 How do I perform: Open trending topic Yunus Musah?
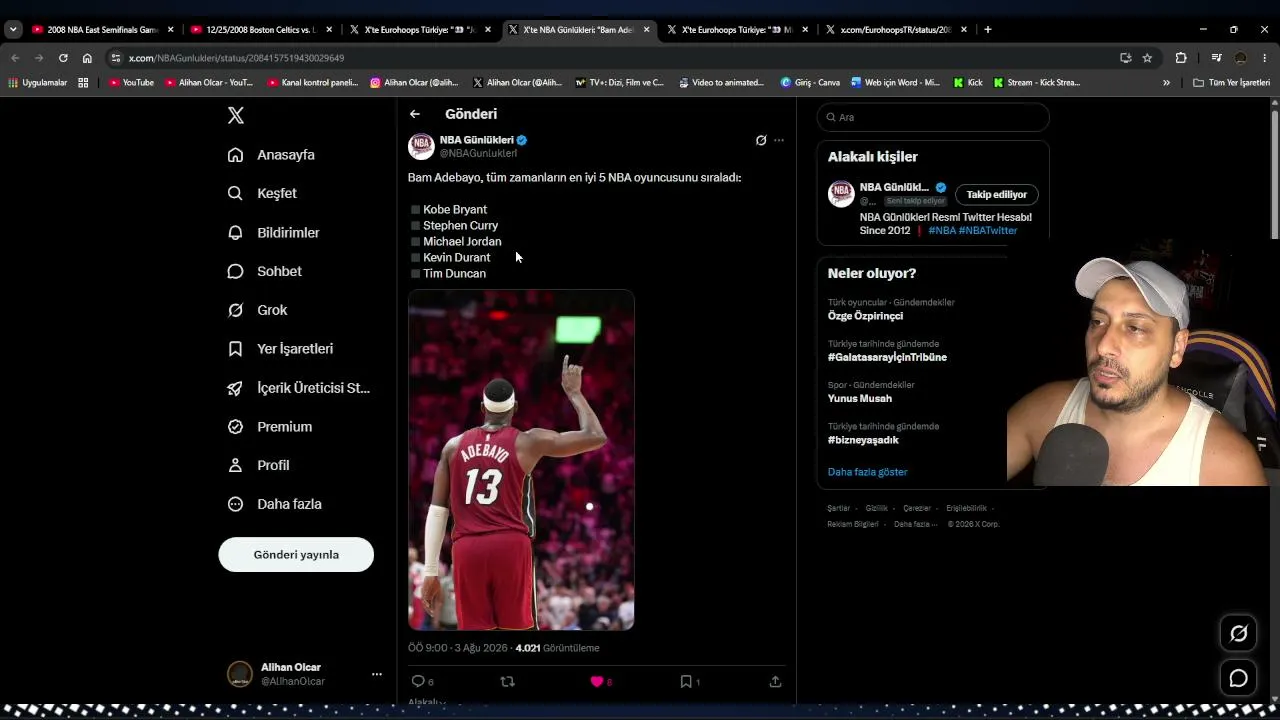(x=860, y=398)
